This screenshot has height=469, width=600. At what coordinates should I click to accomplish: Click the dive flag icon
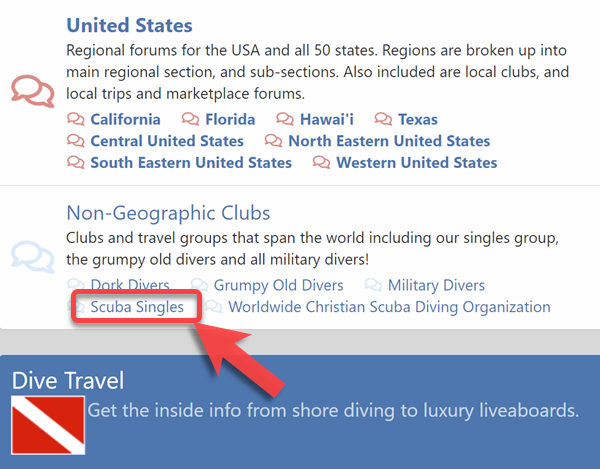[x=46, y=421]
